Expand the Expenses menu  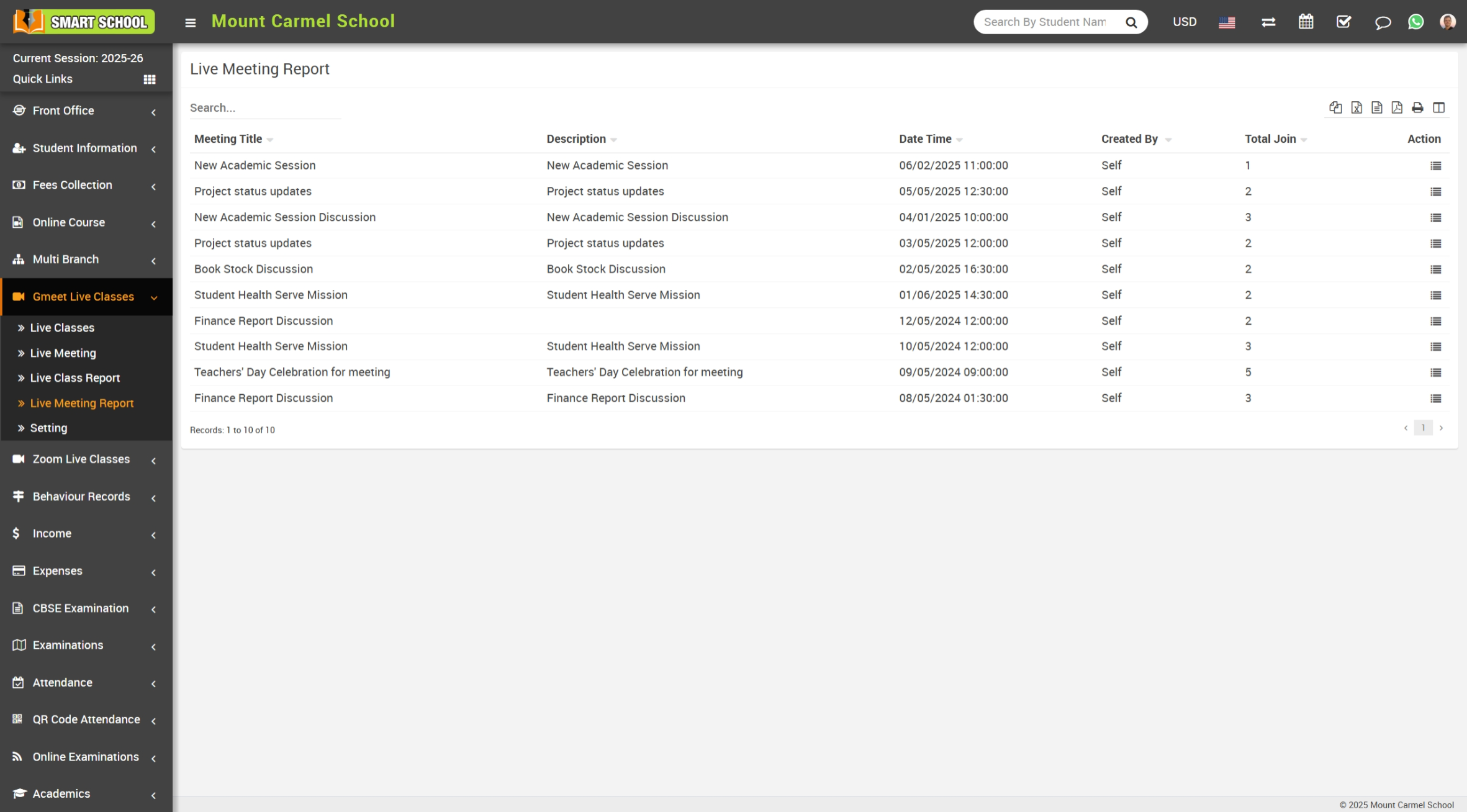point(86,571)
